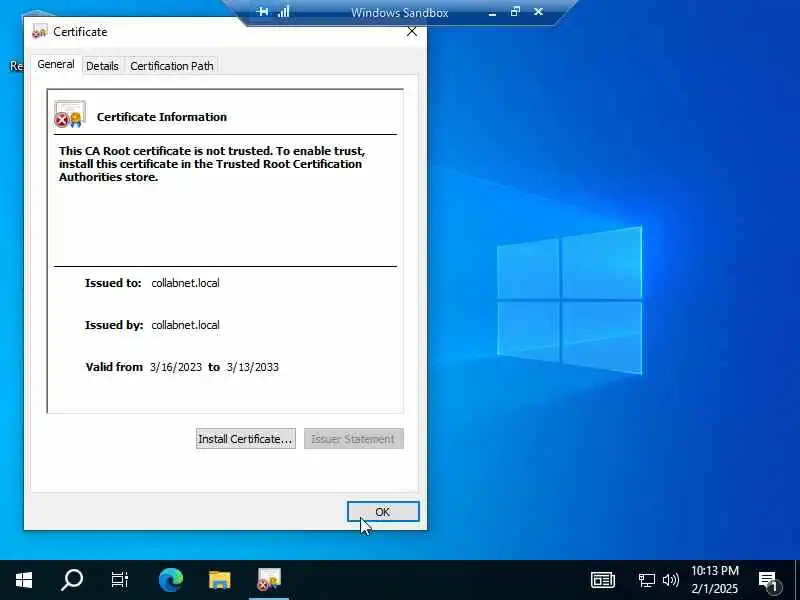Image resolution: width=800 pixels, height=600 pixels.
Task: Click the expiry date 3/13/2033
Action: (x=253, y=367)
